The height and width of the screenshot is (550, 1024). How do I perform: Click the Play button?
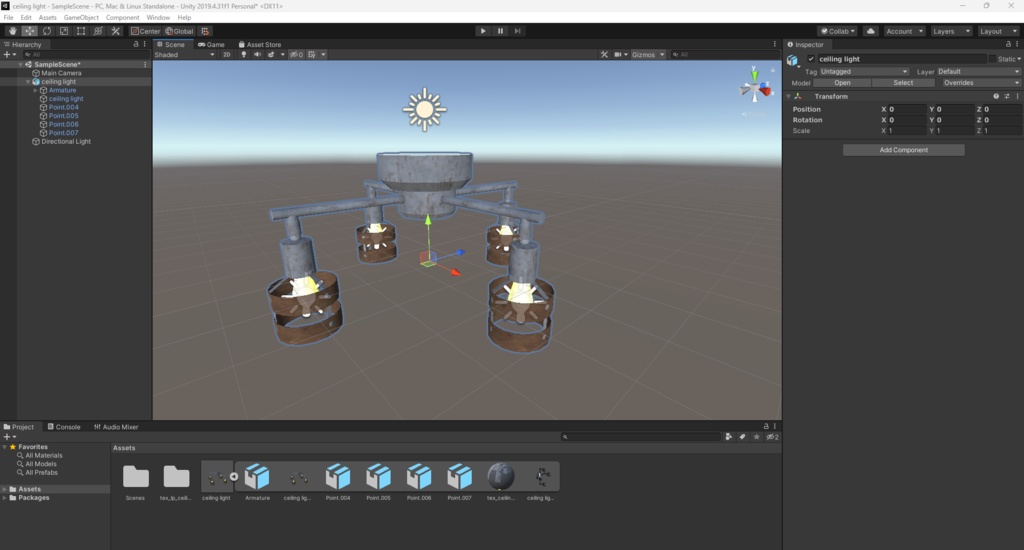483,31
